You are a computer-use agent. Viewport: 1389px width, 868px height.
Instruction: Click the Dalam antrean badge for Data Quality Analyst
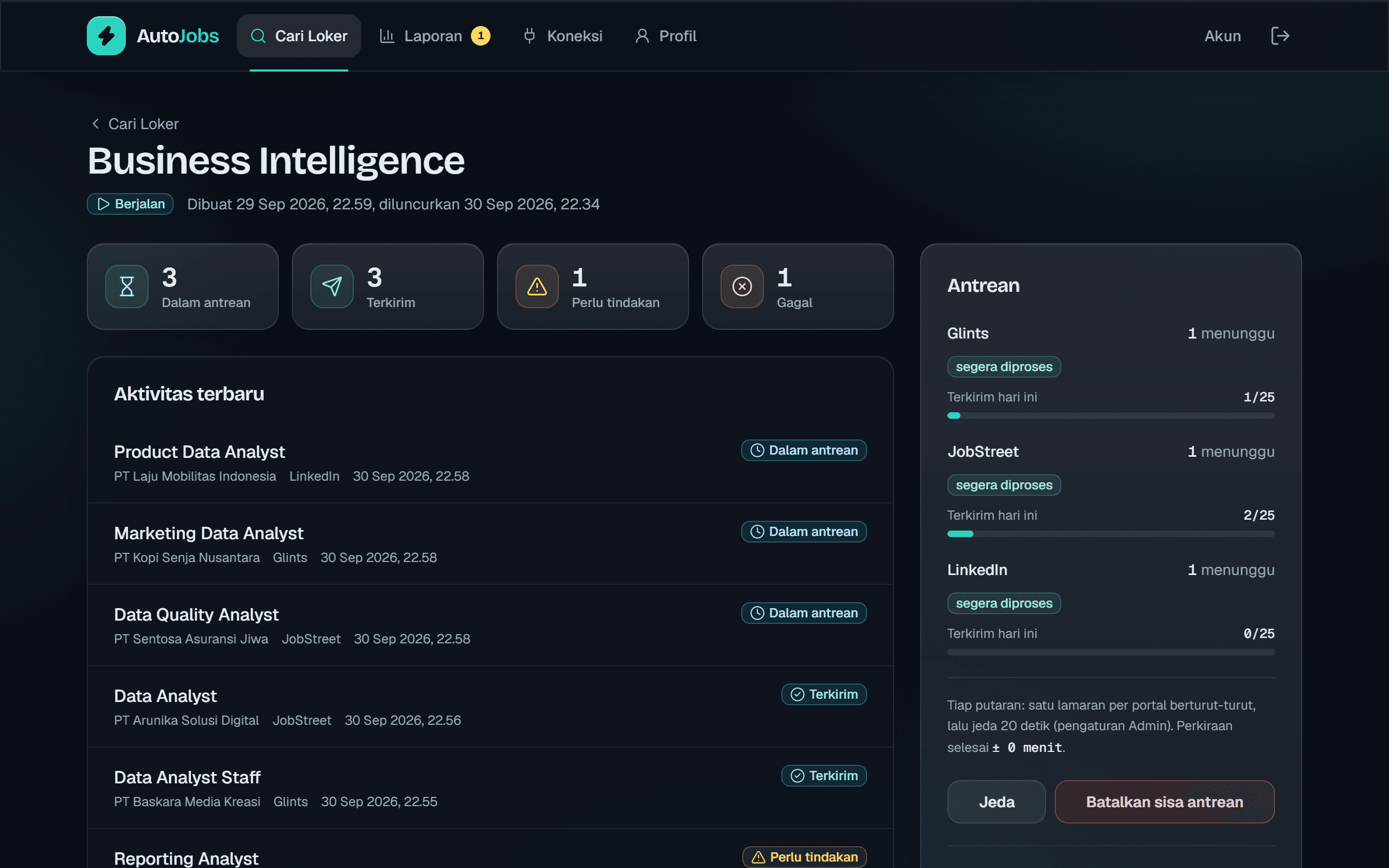804,612
